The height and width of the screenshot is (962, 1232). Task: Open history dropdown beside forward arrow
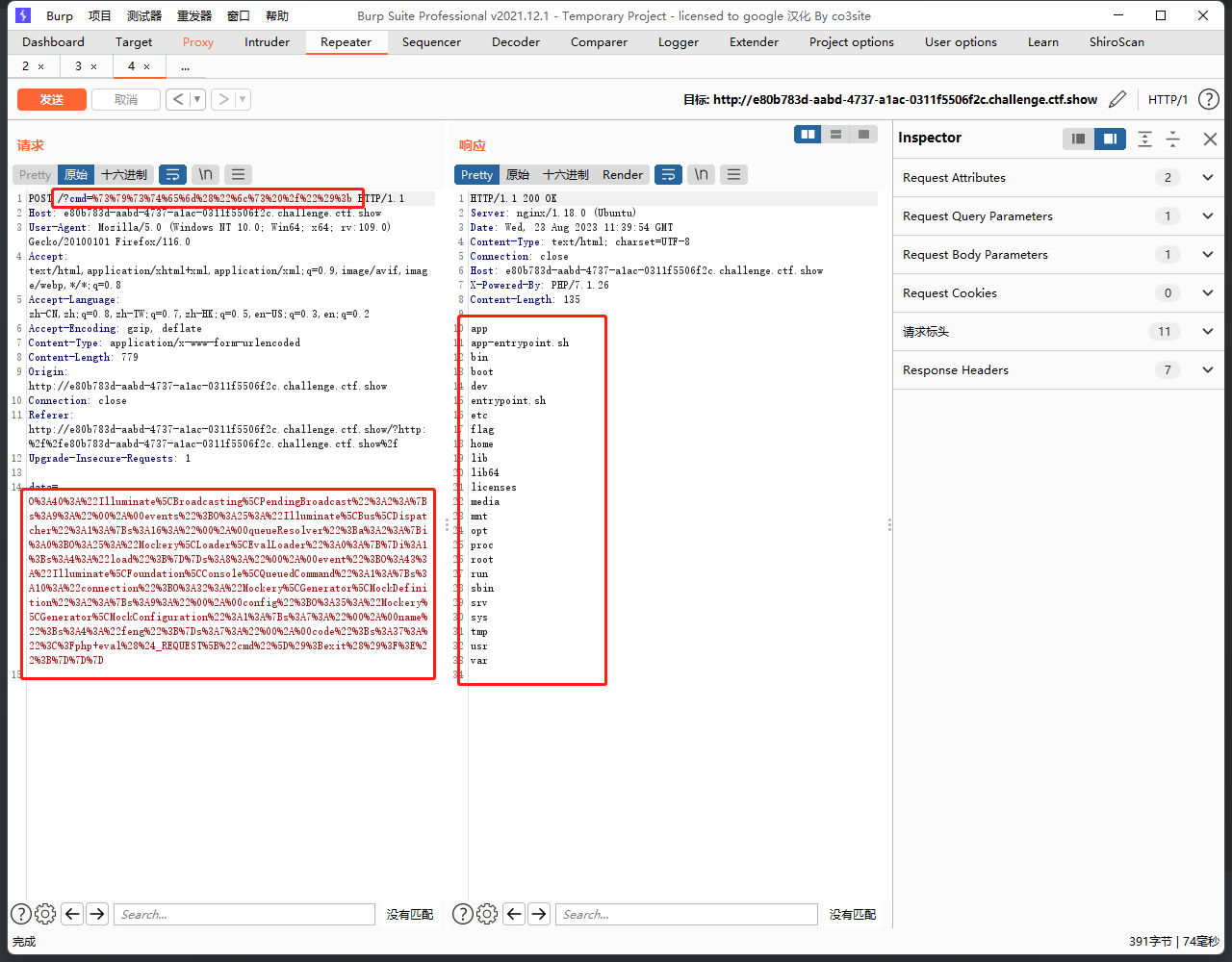coord(243,99)
